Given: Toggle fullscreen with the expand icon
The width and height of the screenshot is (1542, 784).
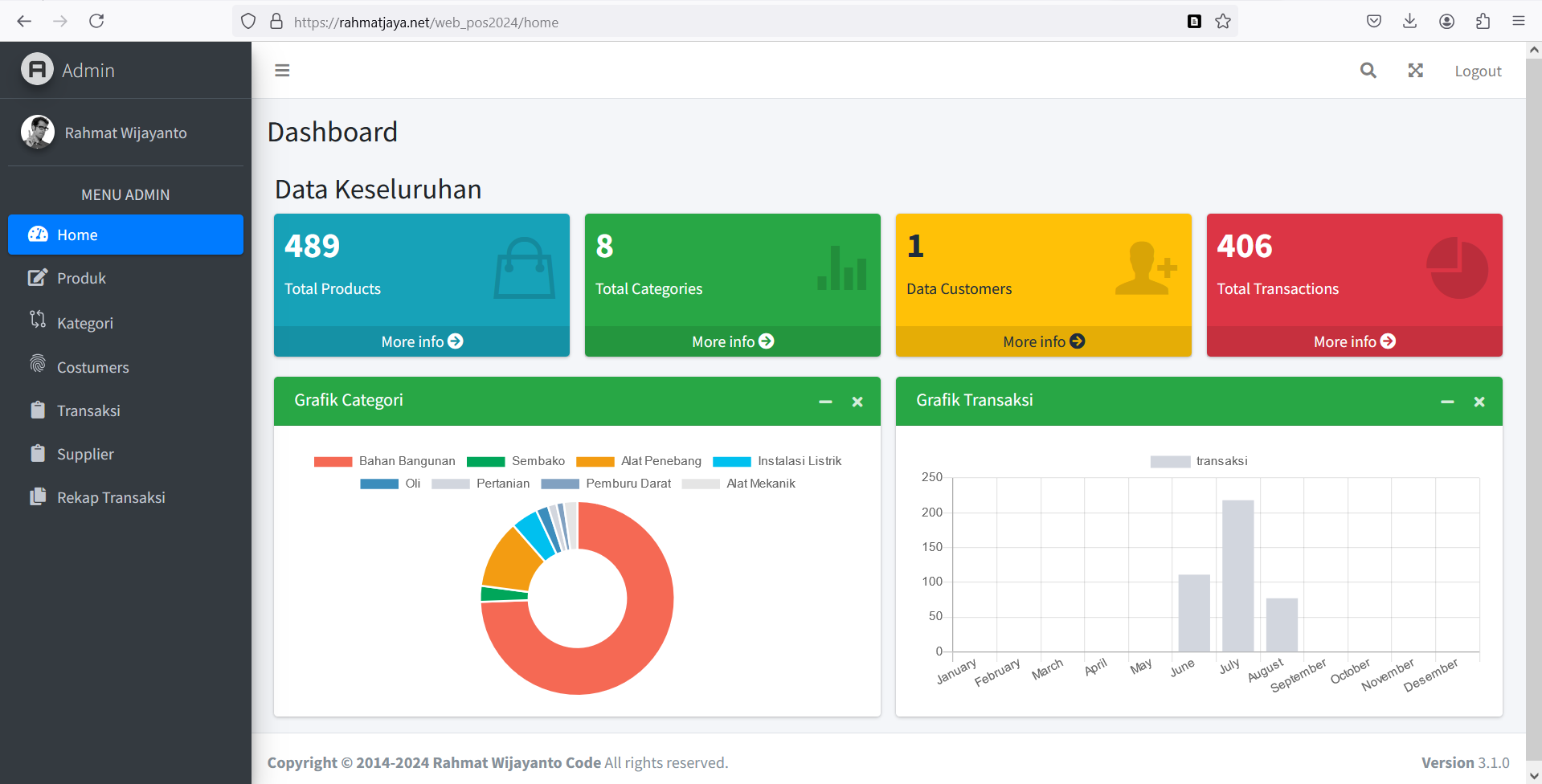Looking at the screenshot, I should click(x=1415, y=71).
